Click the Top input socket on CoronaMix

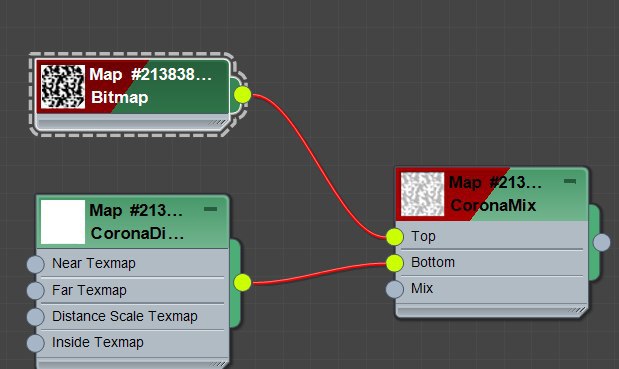(395, 237)
